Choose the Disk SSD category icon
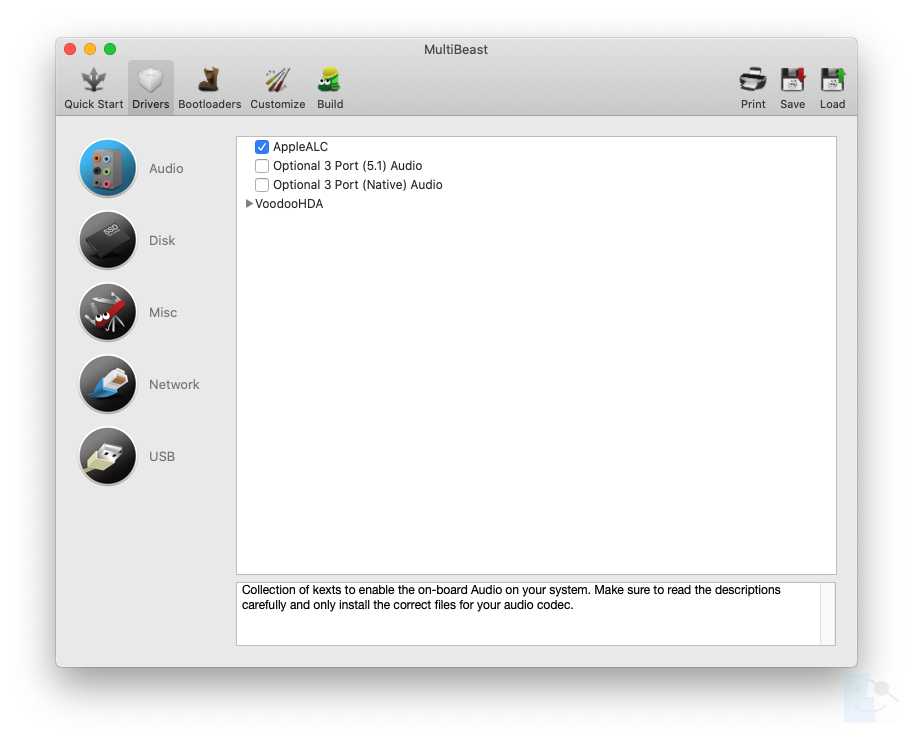913x741 pixels. point(108,241)
